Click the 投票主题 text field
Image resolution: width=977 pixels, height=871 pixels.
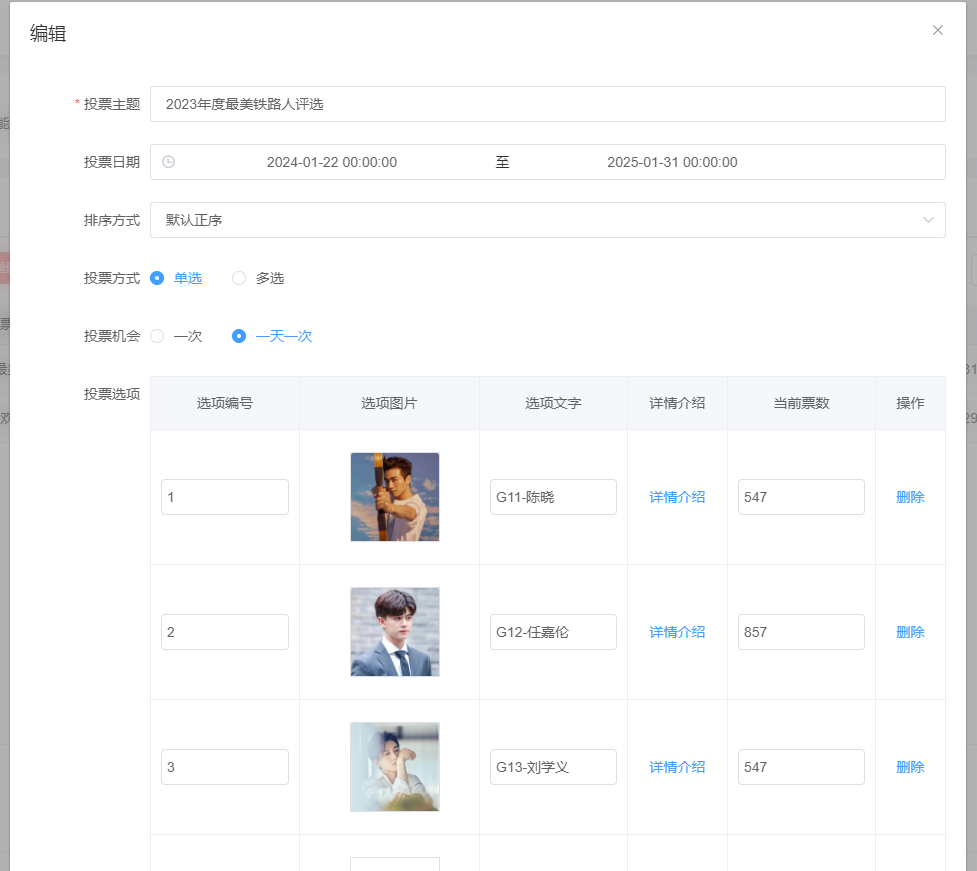548,104
